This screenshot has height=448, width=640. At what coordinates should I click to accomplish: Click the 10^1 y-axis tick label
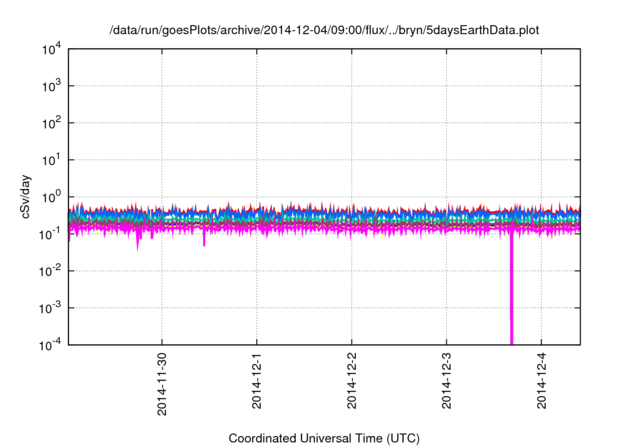tap(51, 160)
